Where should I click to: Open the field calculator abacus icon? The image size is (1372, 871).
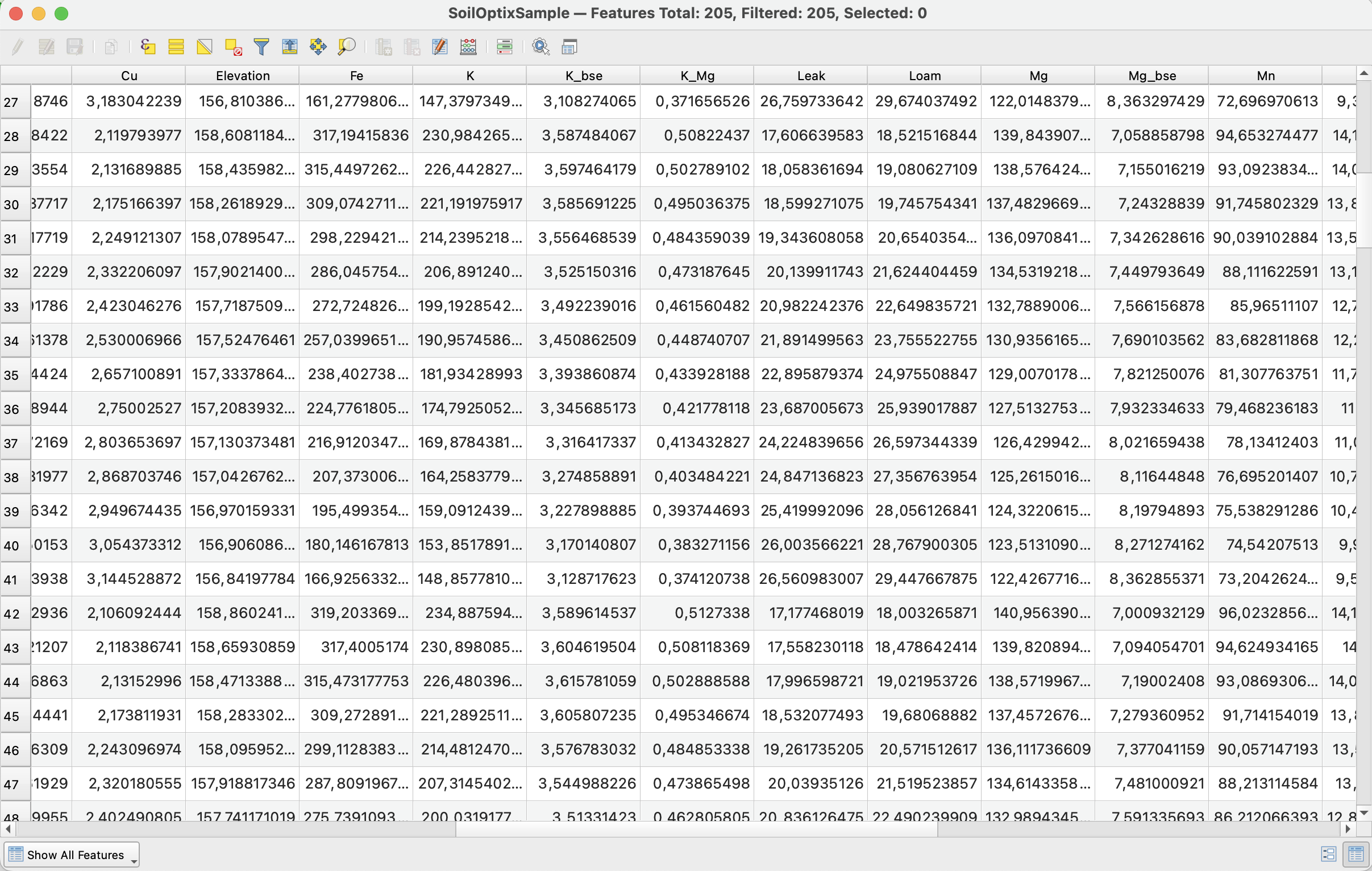pyautogui.click(x=468, y=47)
